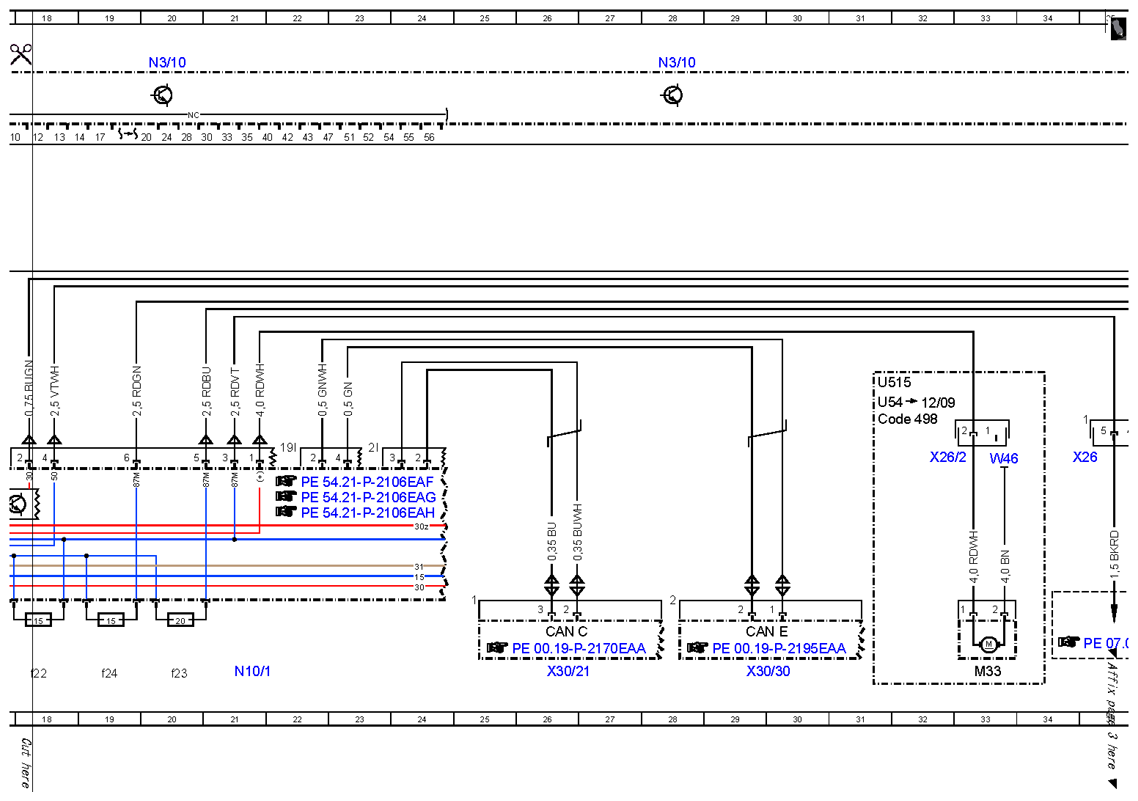This screenshot has height=801, width=1138.
Task: Click the f24 fuse symbol
Action: [111, 620]
